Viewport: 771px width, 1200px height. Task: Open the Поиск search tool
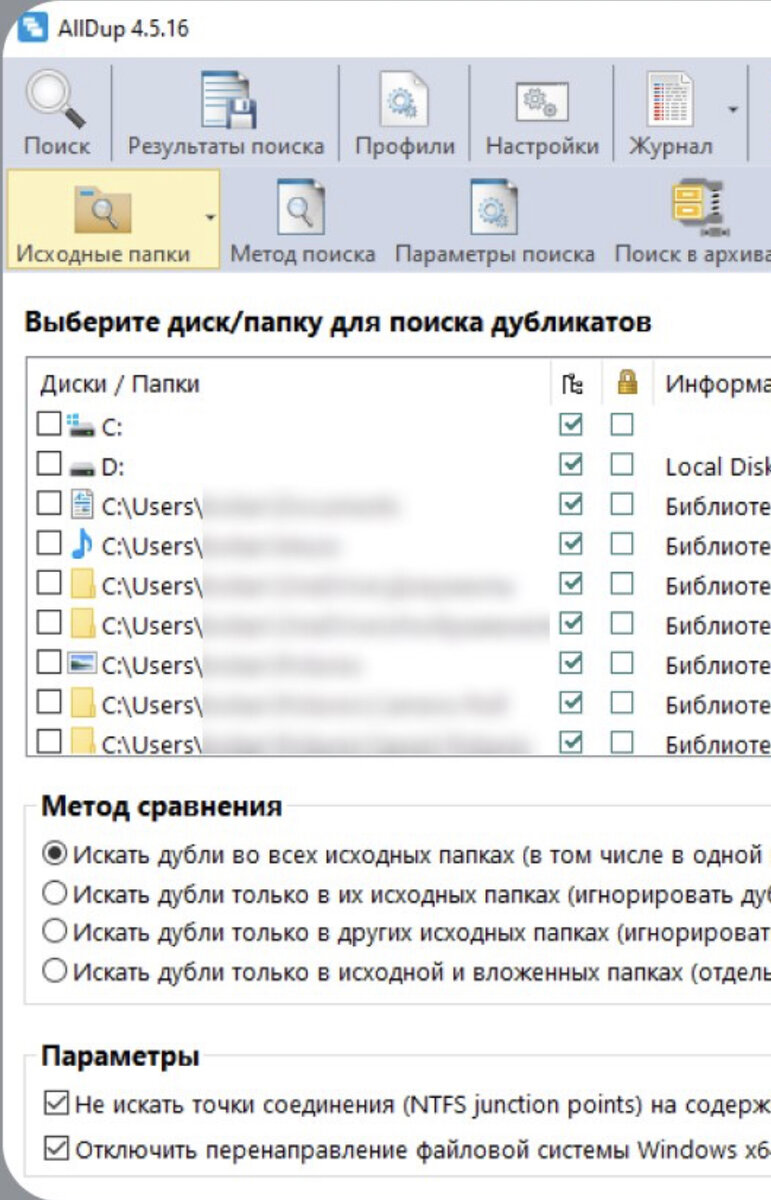click(x=57, y=114)
